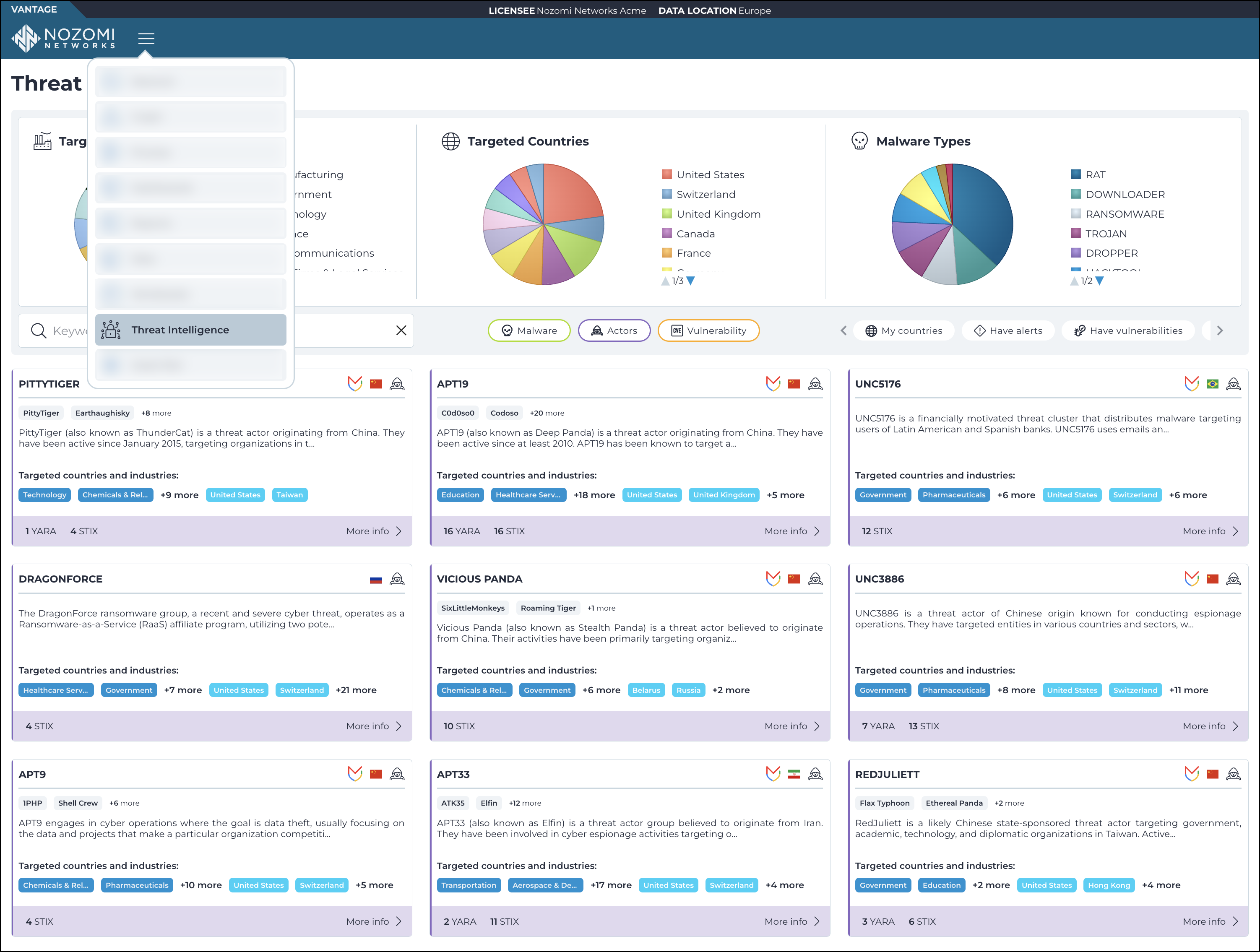
Task: Click the chevron on APT33 More info
Action: [817, 921]
